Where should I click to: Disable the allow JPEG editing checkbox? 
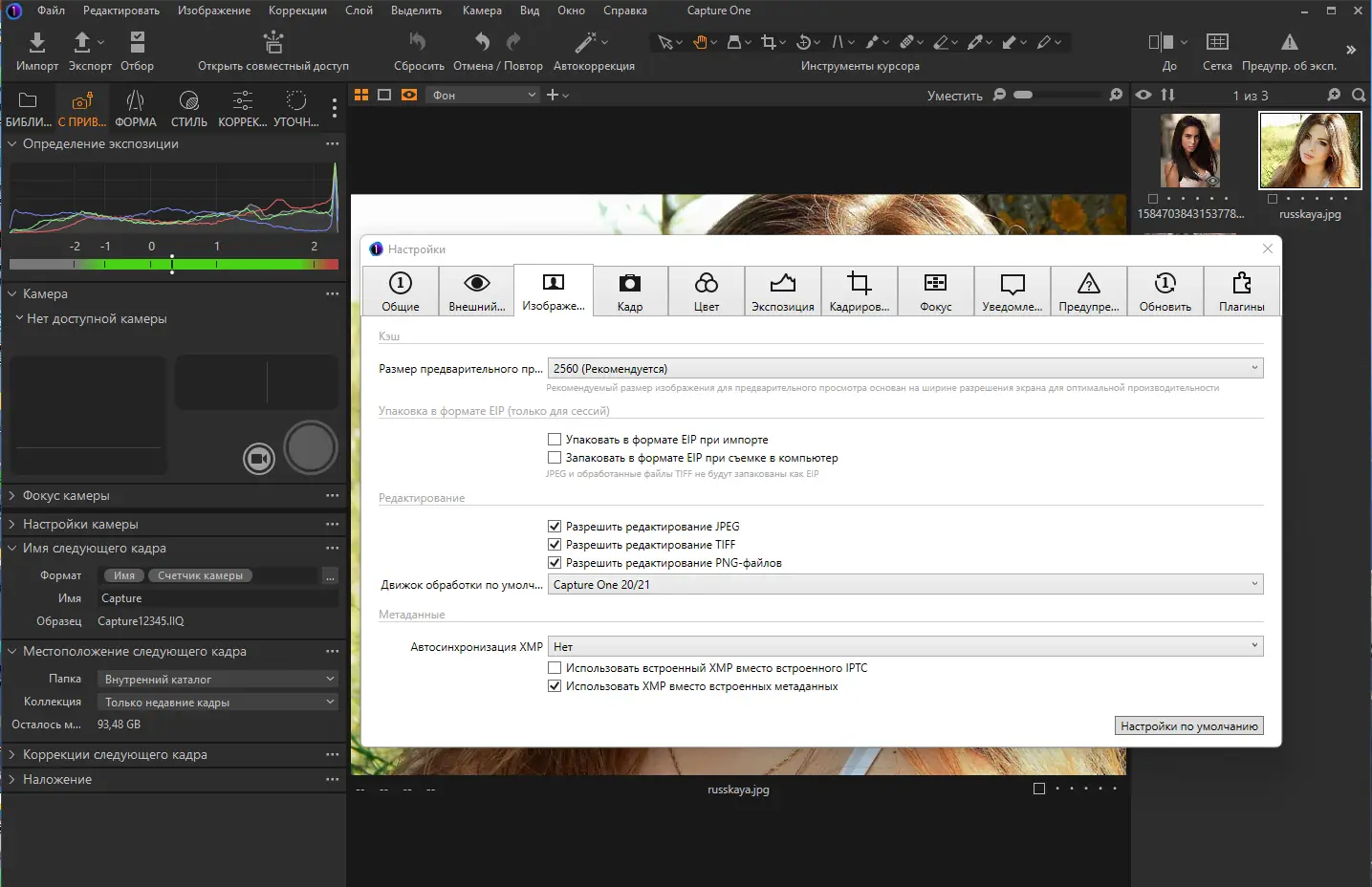click(555, 527)
